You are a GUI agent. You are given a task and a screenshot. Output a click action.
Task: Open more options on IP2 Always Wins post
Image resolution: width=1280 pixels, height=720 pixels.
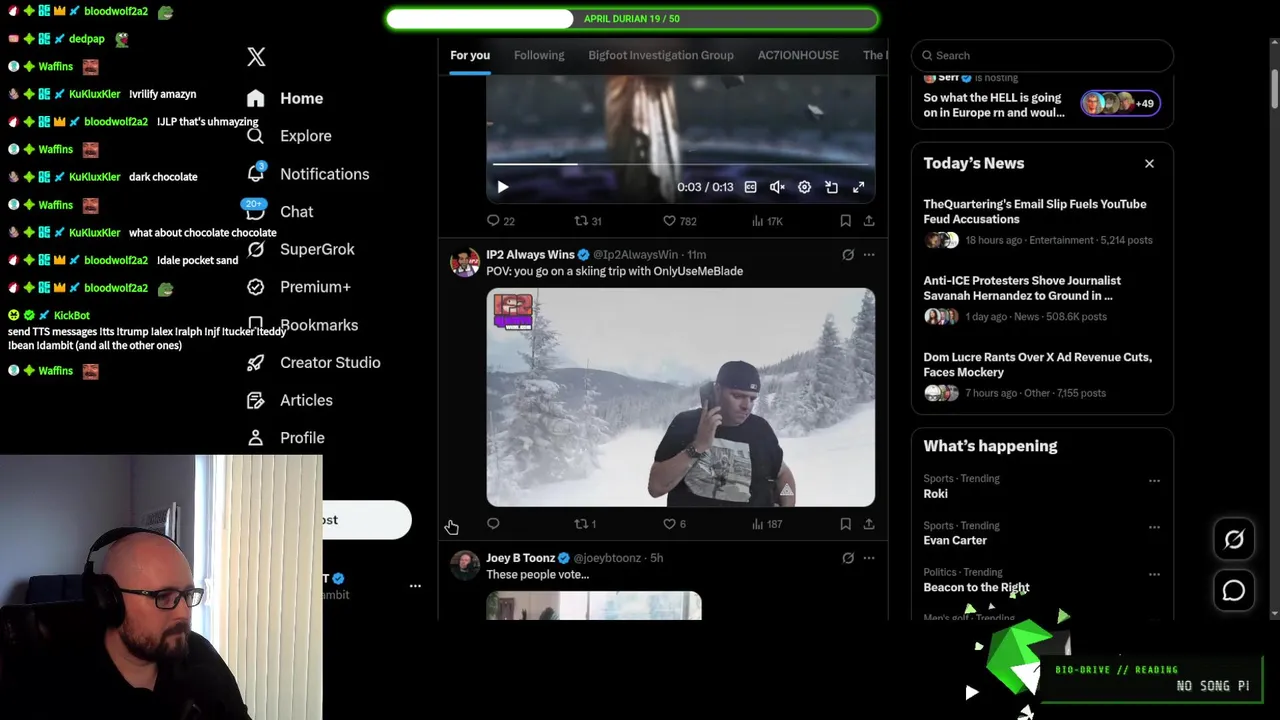869,255
